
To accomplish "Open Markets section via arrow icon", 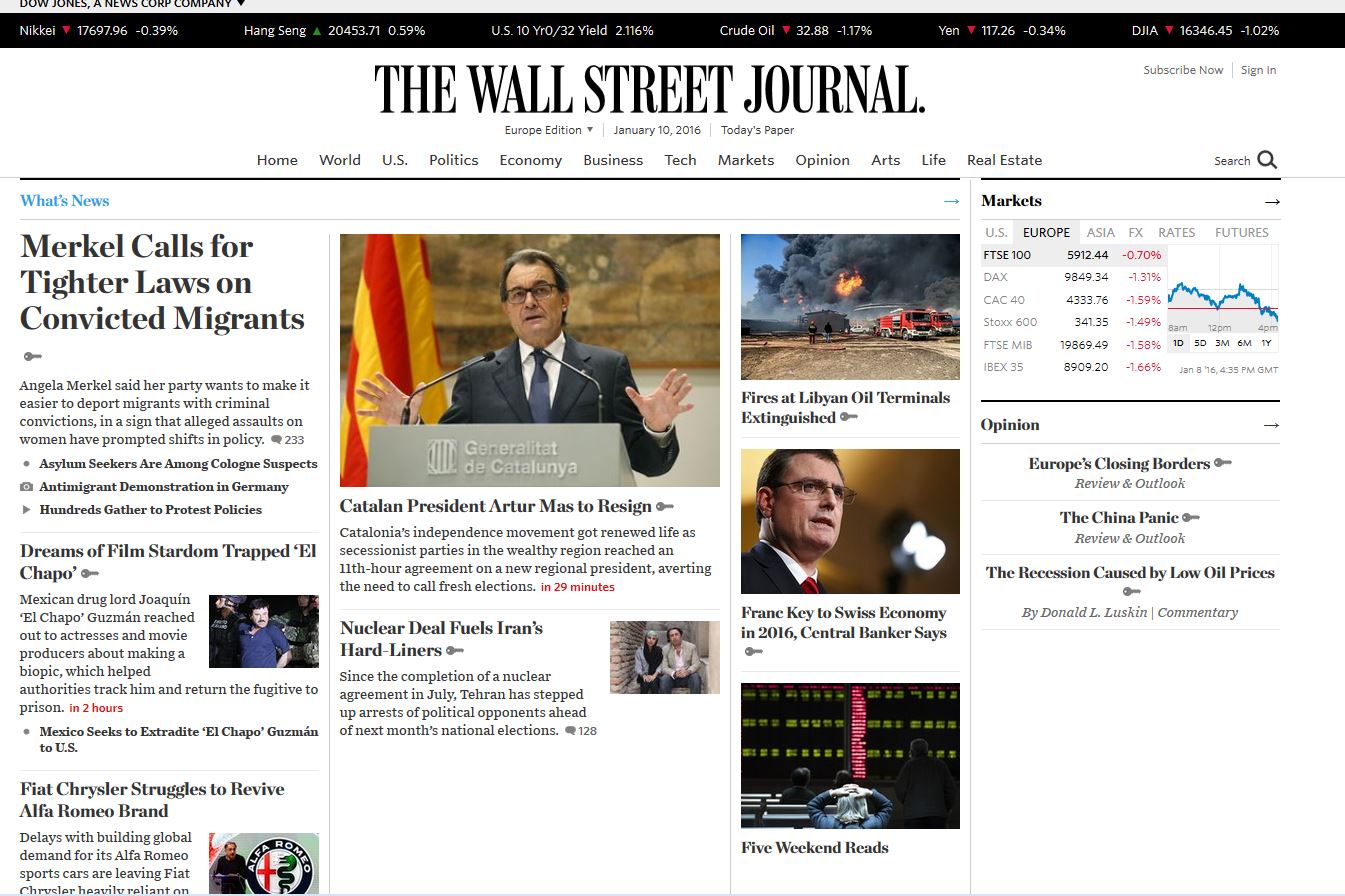I will click(x=1271, y=201).
